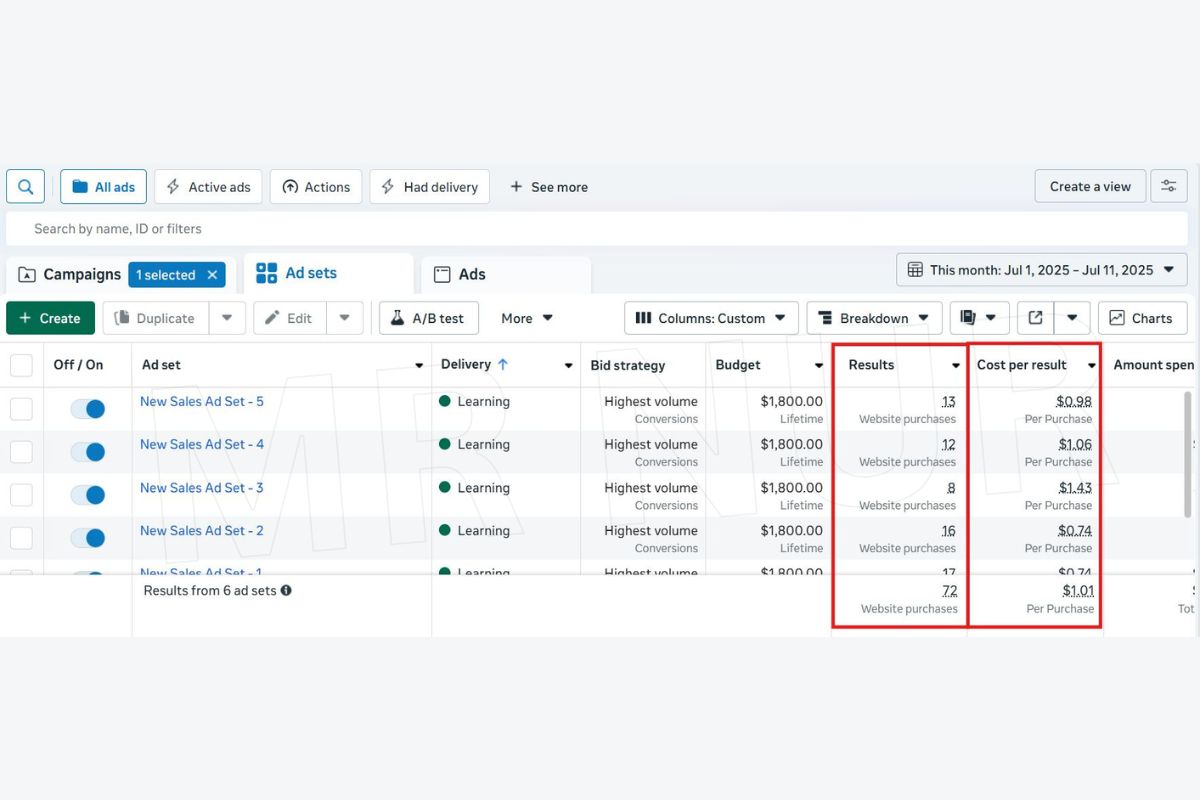
Task: Expand the Breakdown dropdown
Action: point(873,318)
